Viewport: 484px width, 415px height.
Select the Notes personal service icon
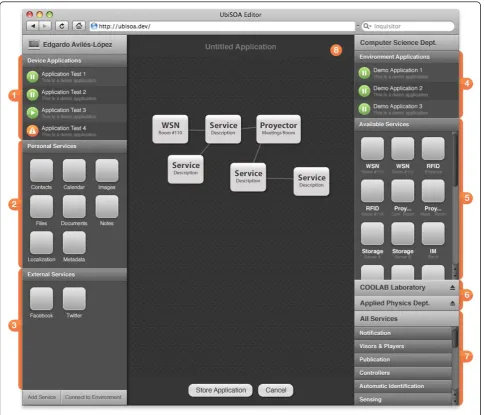point(107,207)
